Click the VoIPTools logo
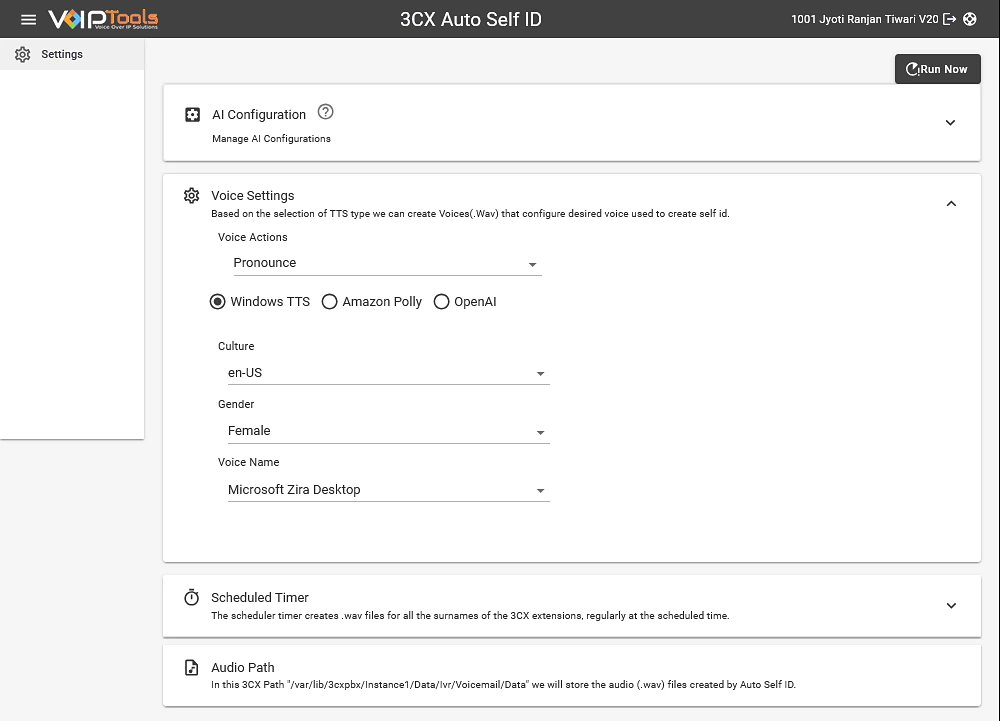1000x721 pixels. click(x=103, y=19)
